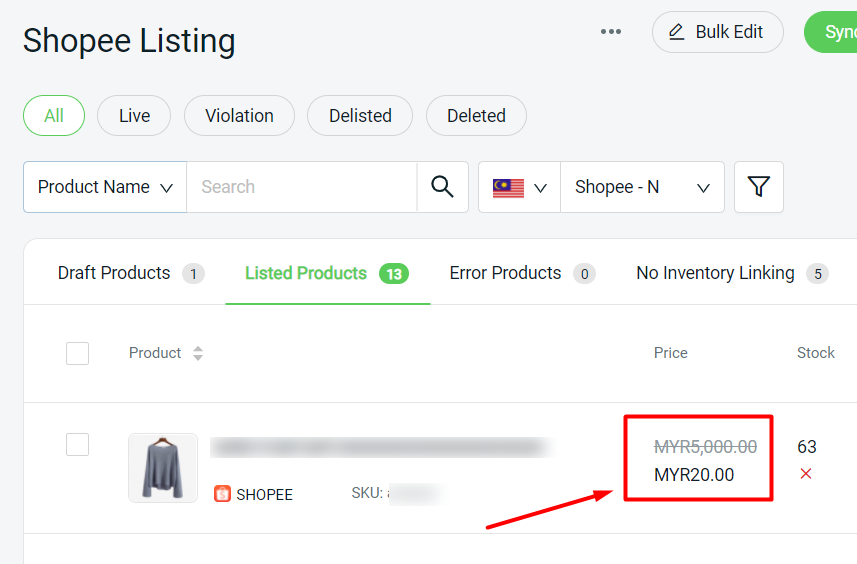
Task: Click the SKU label in product row
Action: pyautogui.click(x=367, y=494)
